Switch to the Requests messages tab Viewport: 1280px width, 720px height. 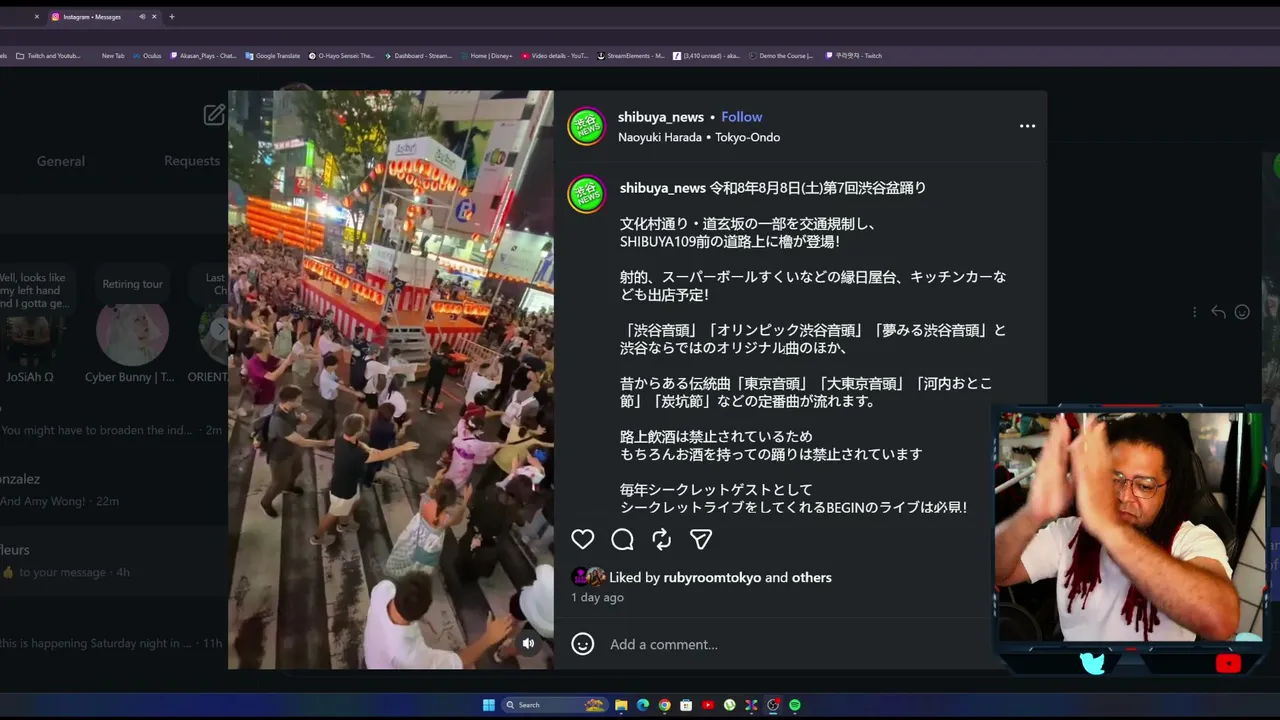click(192, 161)
